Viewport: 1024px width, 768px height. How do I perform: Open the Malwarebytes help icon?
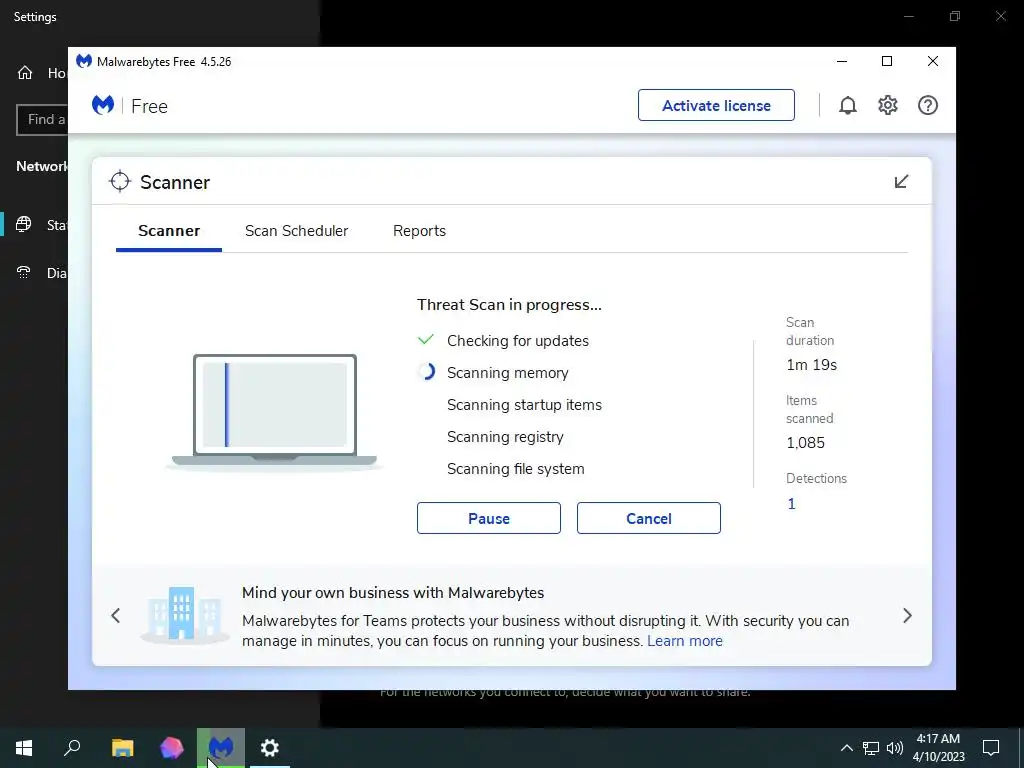tap(927, 105)
